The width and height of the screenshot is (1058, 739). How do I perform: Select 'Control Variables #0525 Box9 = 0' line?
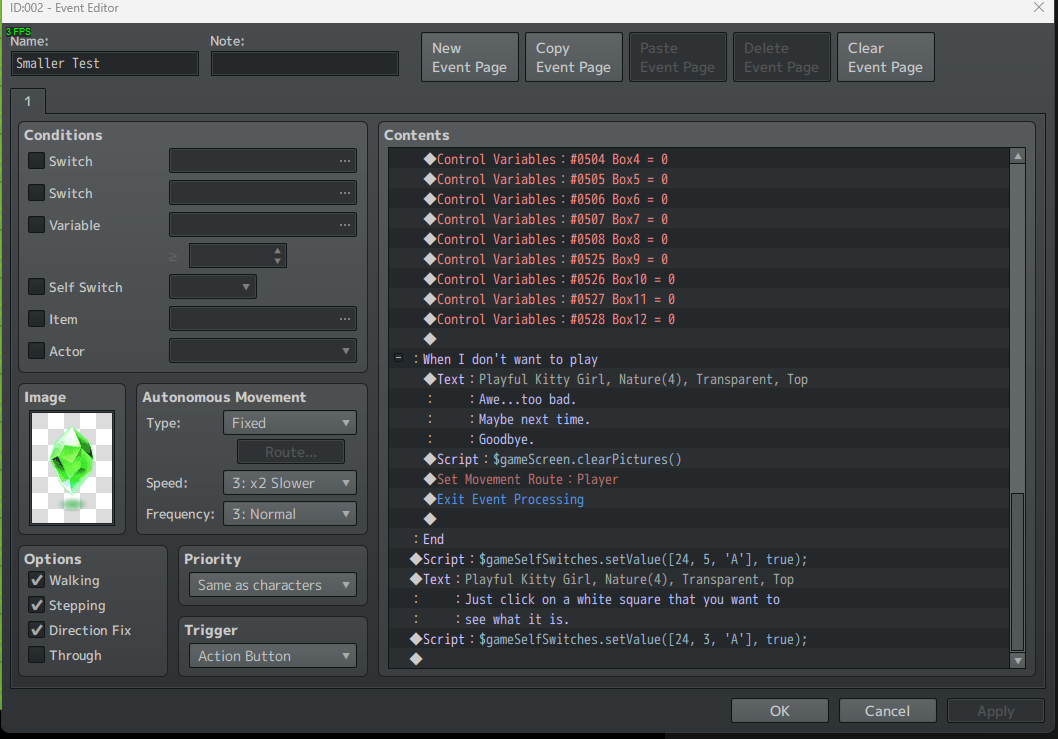point(699,259)
